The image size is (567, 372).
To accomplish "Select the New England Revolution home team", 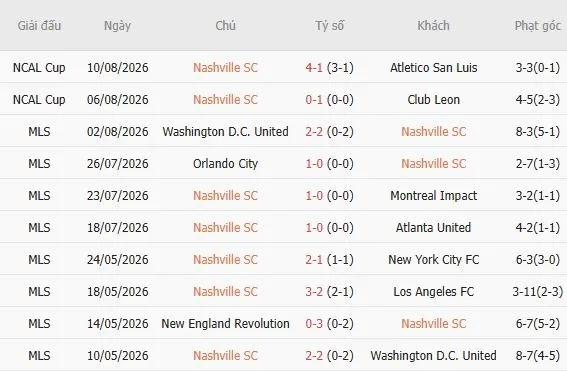I will (x=225, y=324).
